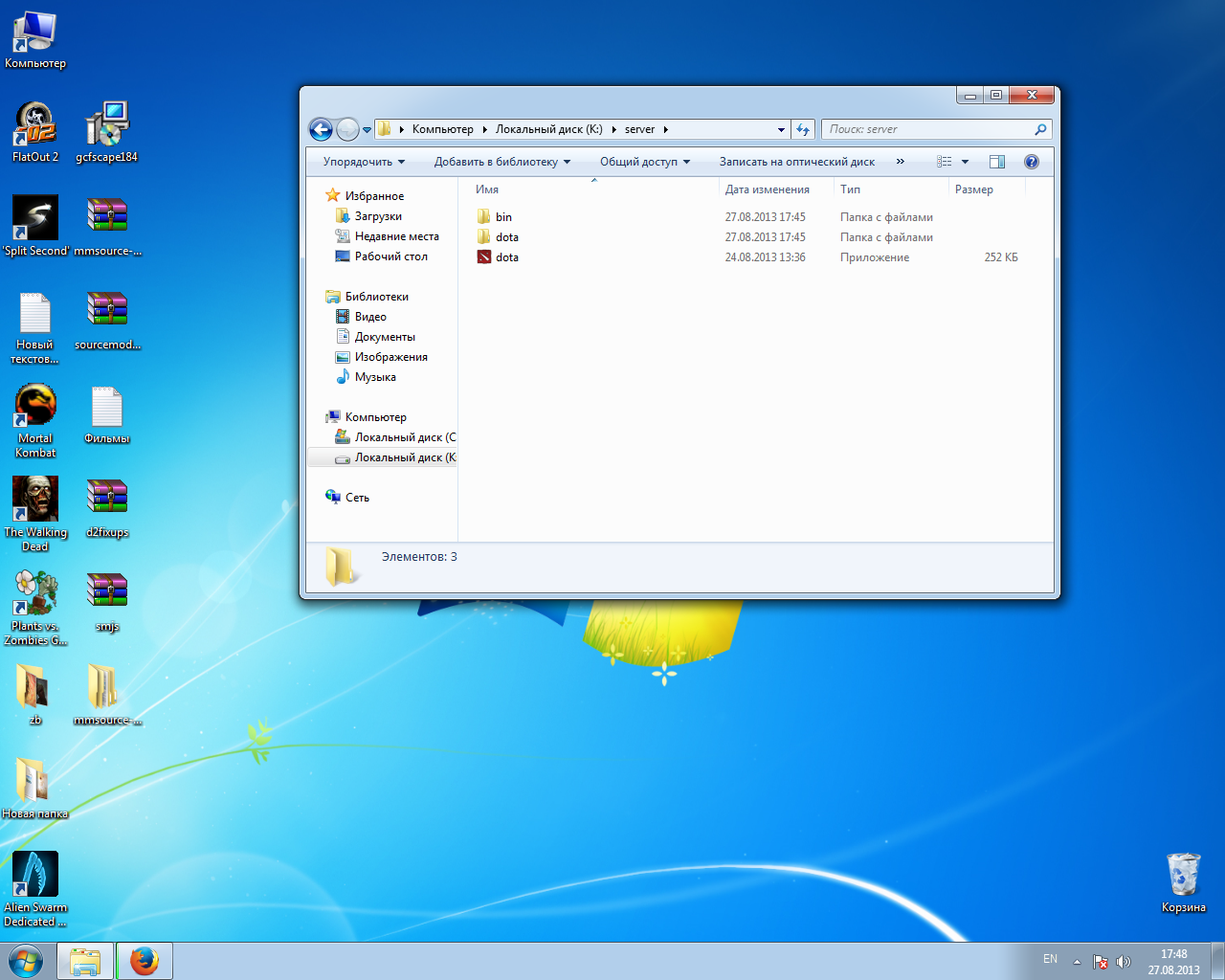The width and height of the screenshot is (1225, 980).
Task: Select Избранное in the navigation pane
Action: coord(374,196)
